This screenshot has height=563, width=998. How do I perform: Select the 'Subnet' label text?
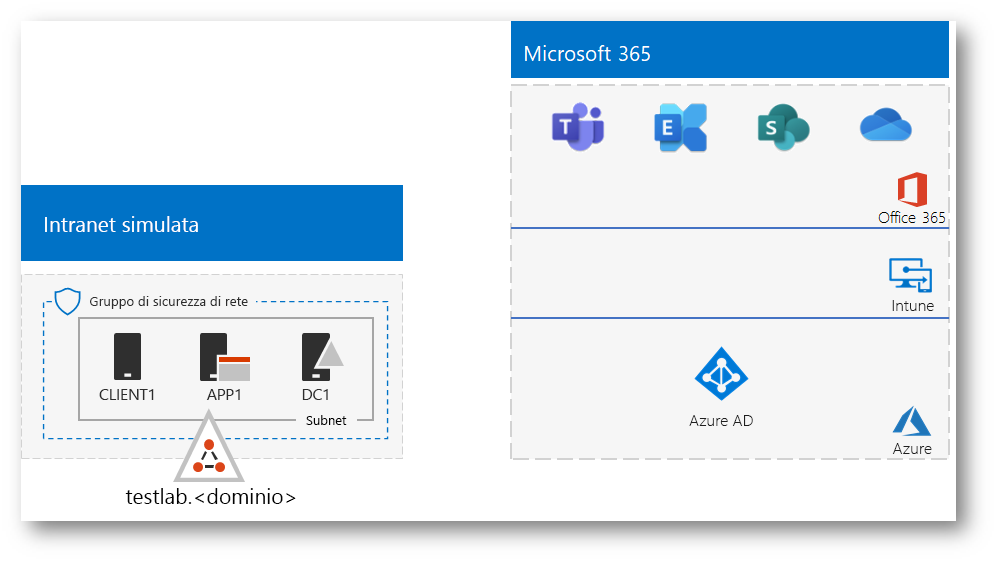click(326, 421)
